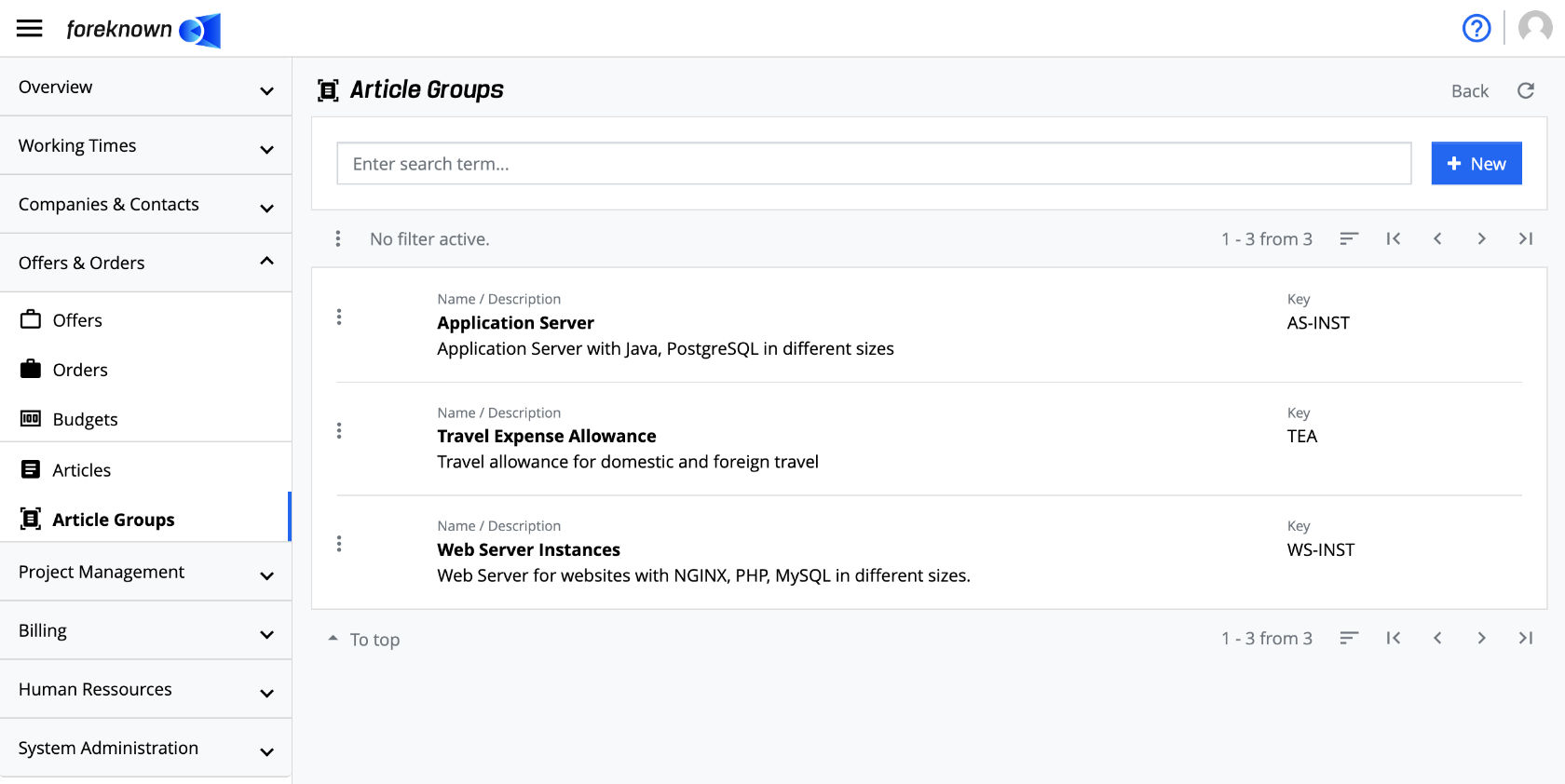1565x784 pixels.
Task: Expand the Human Ressources section
Action: point(145,689)
